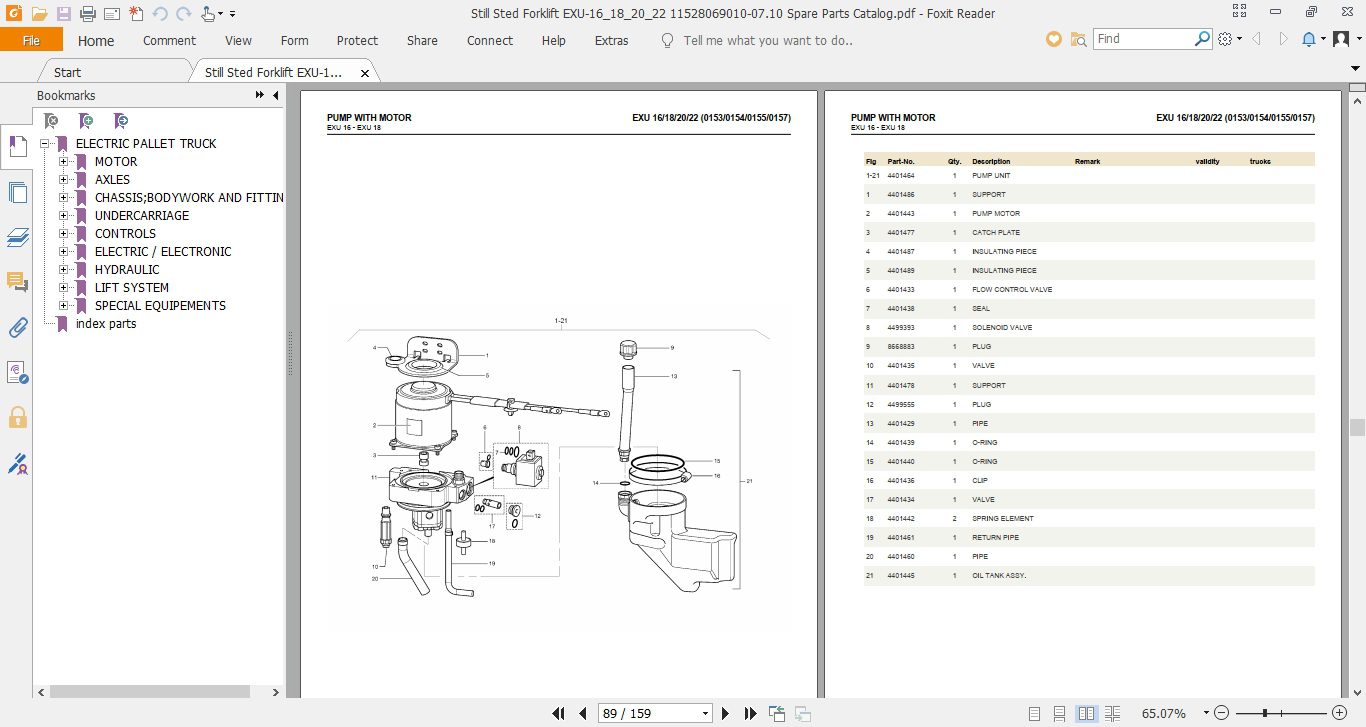
Task: Go to previous page arrow
Action: click(583, 713)
